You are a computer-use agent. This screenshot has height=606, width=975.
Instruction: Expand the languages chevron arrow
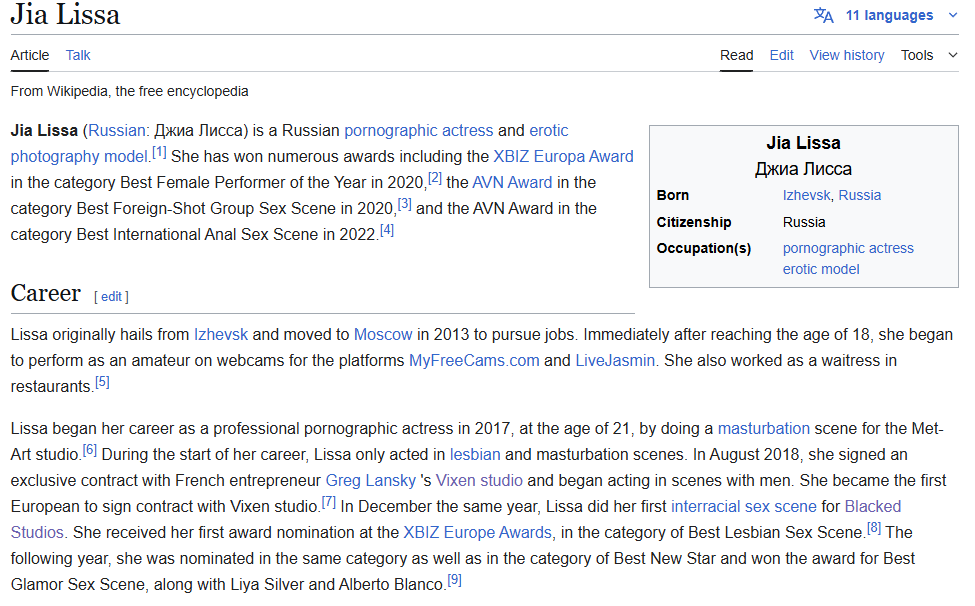953,15
